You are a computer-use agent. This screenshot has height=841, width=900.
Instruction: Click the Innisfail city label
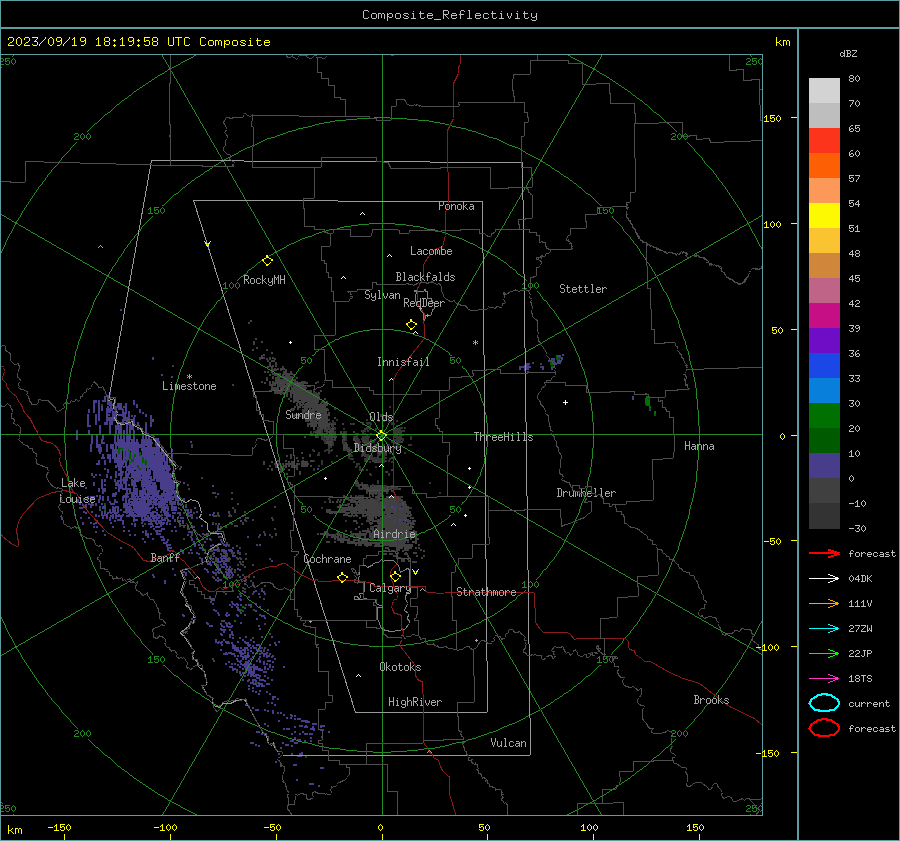(x=403, y=362)
